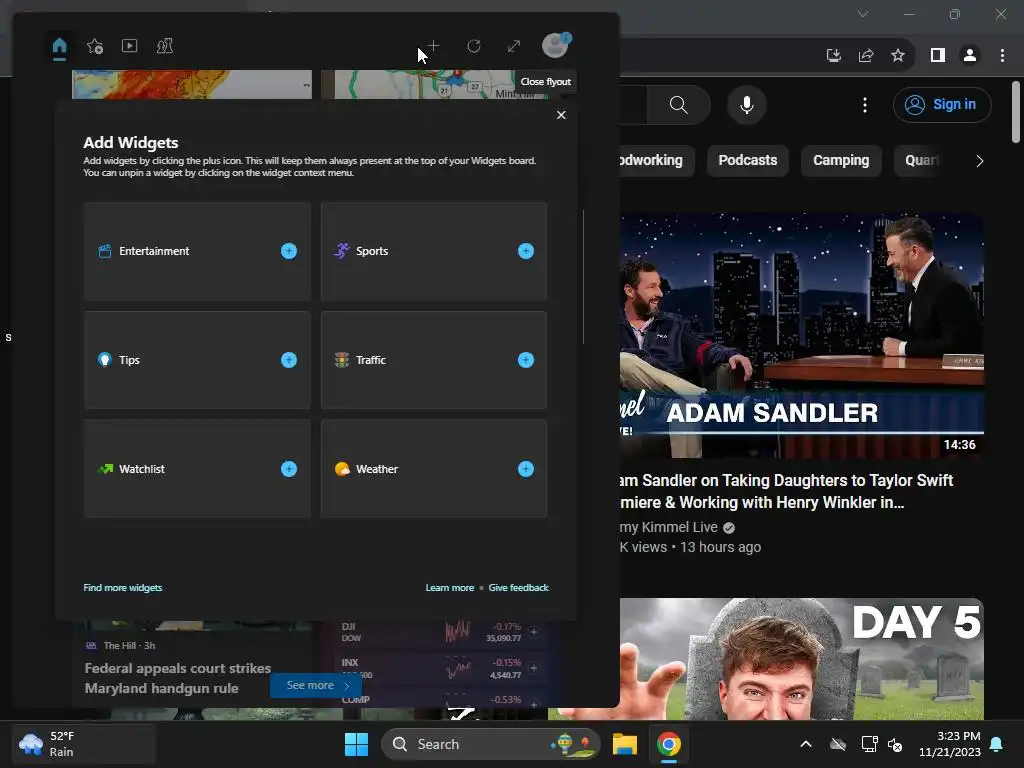This screenshot has height=768, width=1024.
Task: Click the Entertainment widget label
Action: coord(154,251)
